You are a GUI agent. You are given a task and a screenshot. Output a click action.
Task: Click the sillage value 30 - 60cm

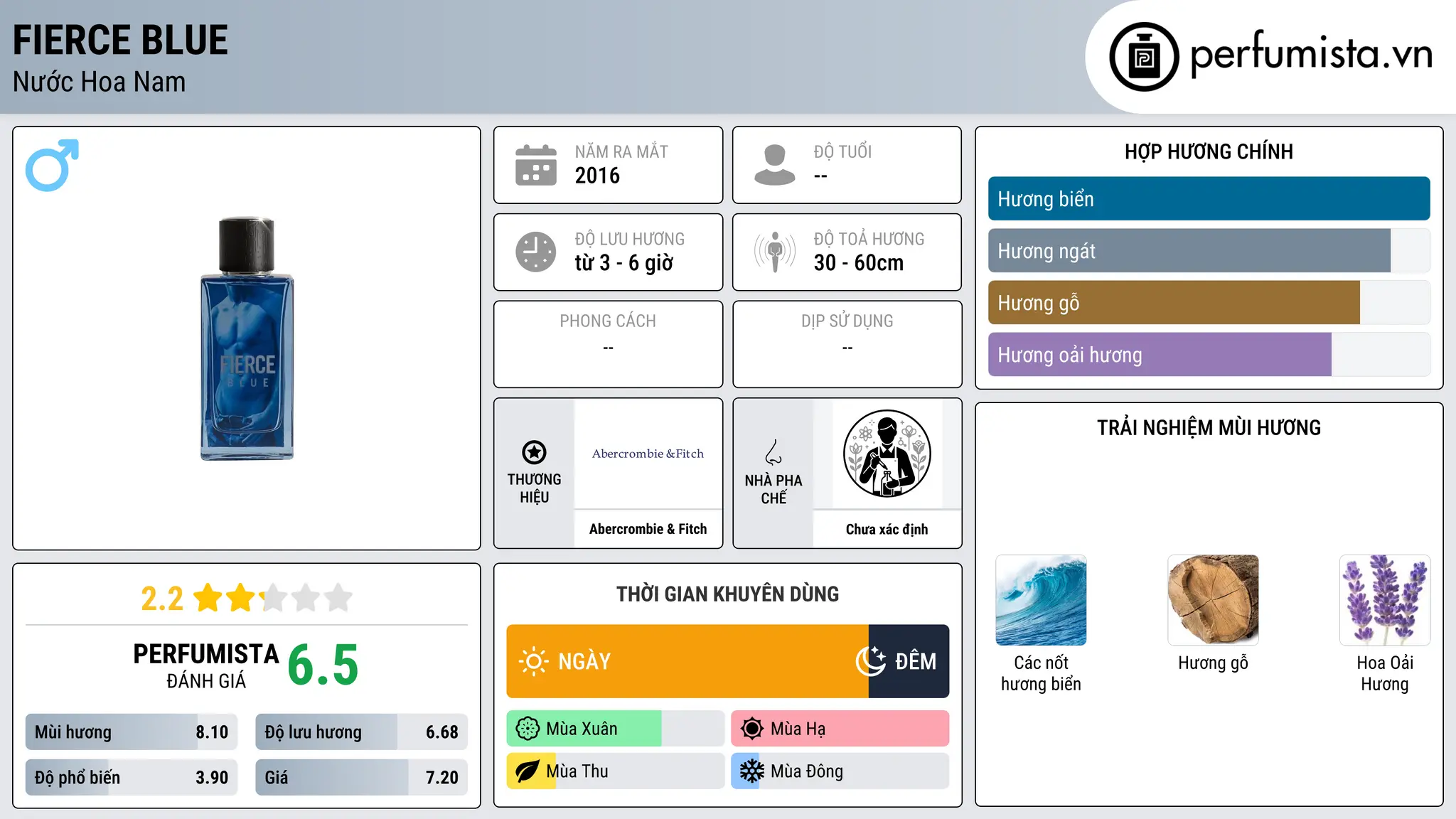(858, 263)
